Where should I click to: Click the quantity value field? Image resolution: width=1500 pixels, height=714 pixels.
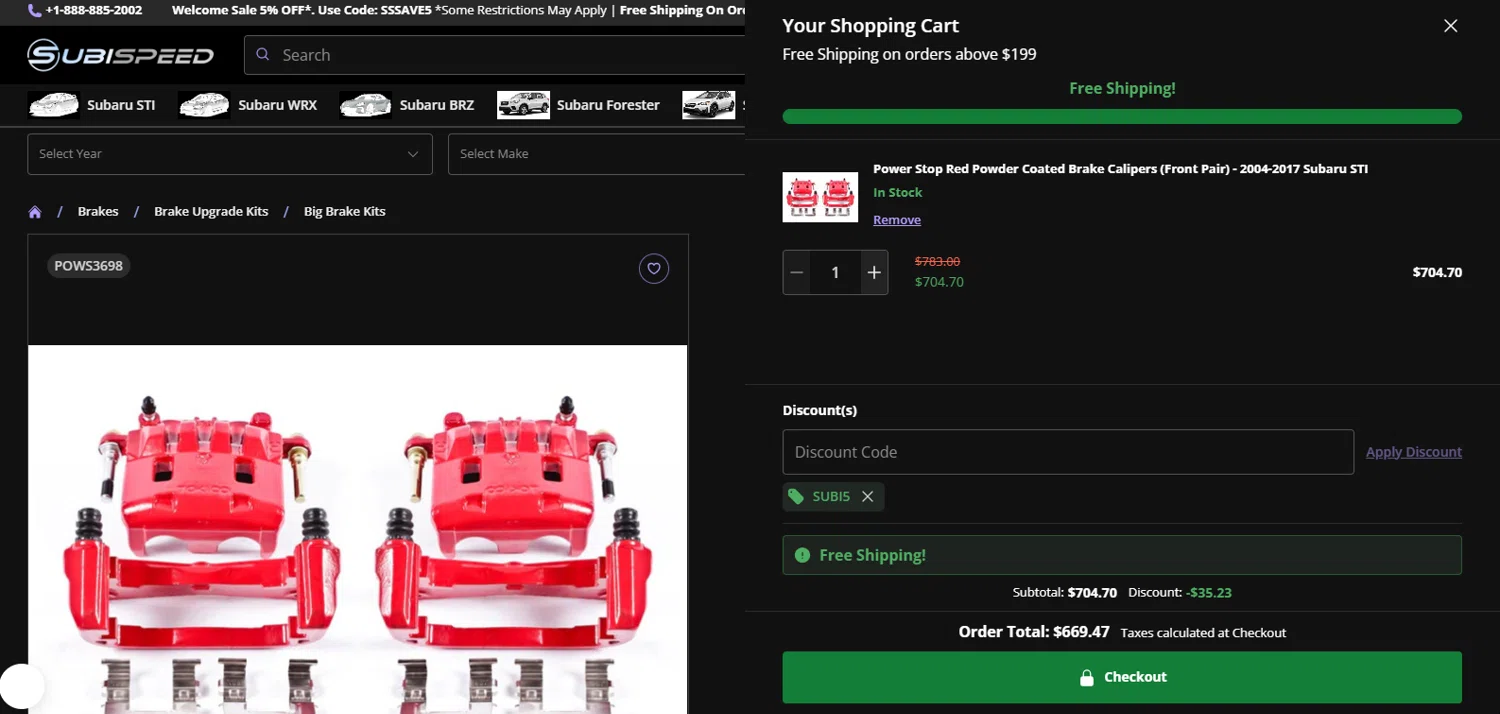click(x=835, y=272)
